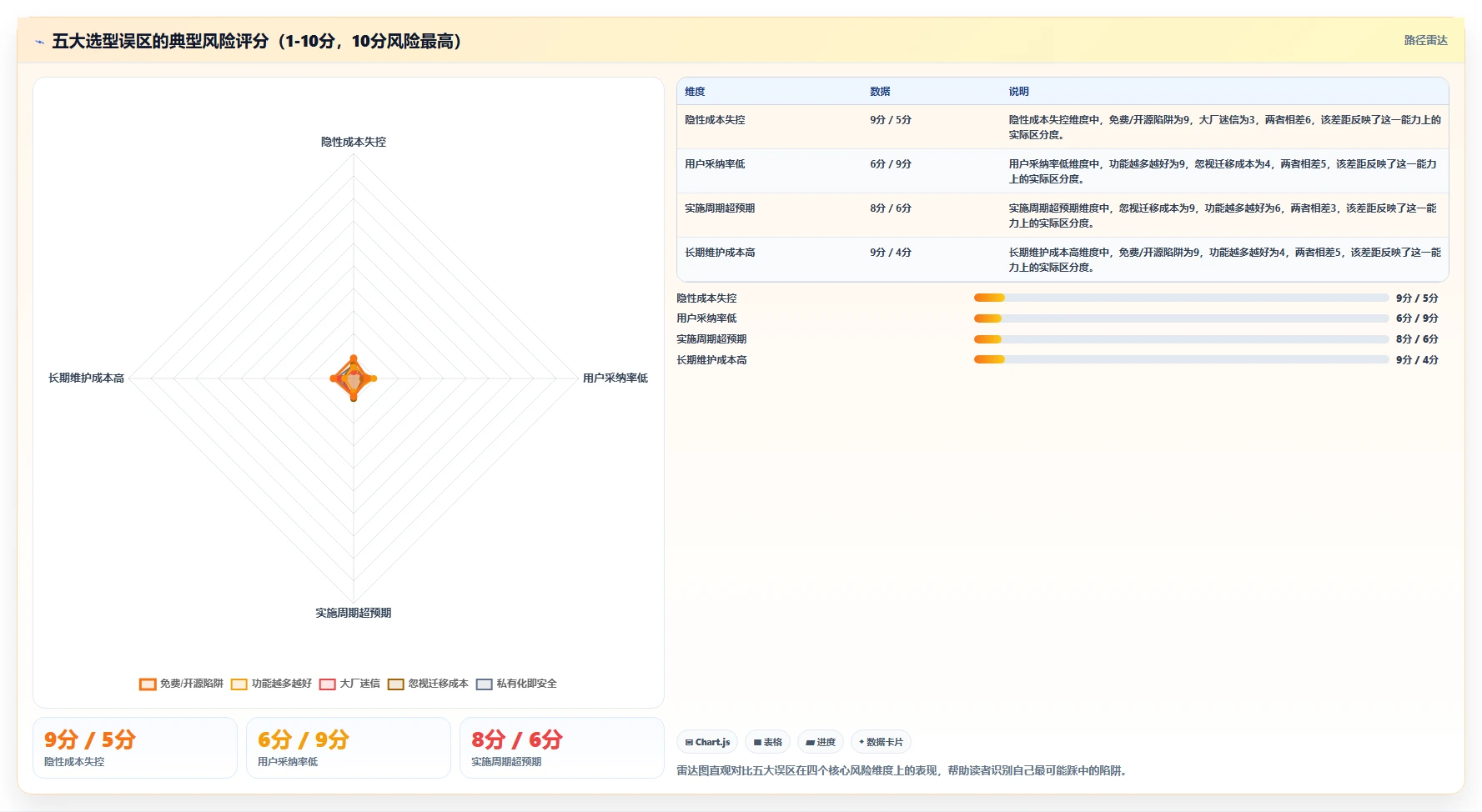Click the 用户采纳率低 progress bar
The width and height of the screenshot is (1482, 812).
pyautogui.click(x=1181, y=318)
